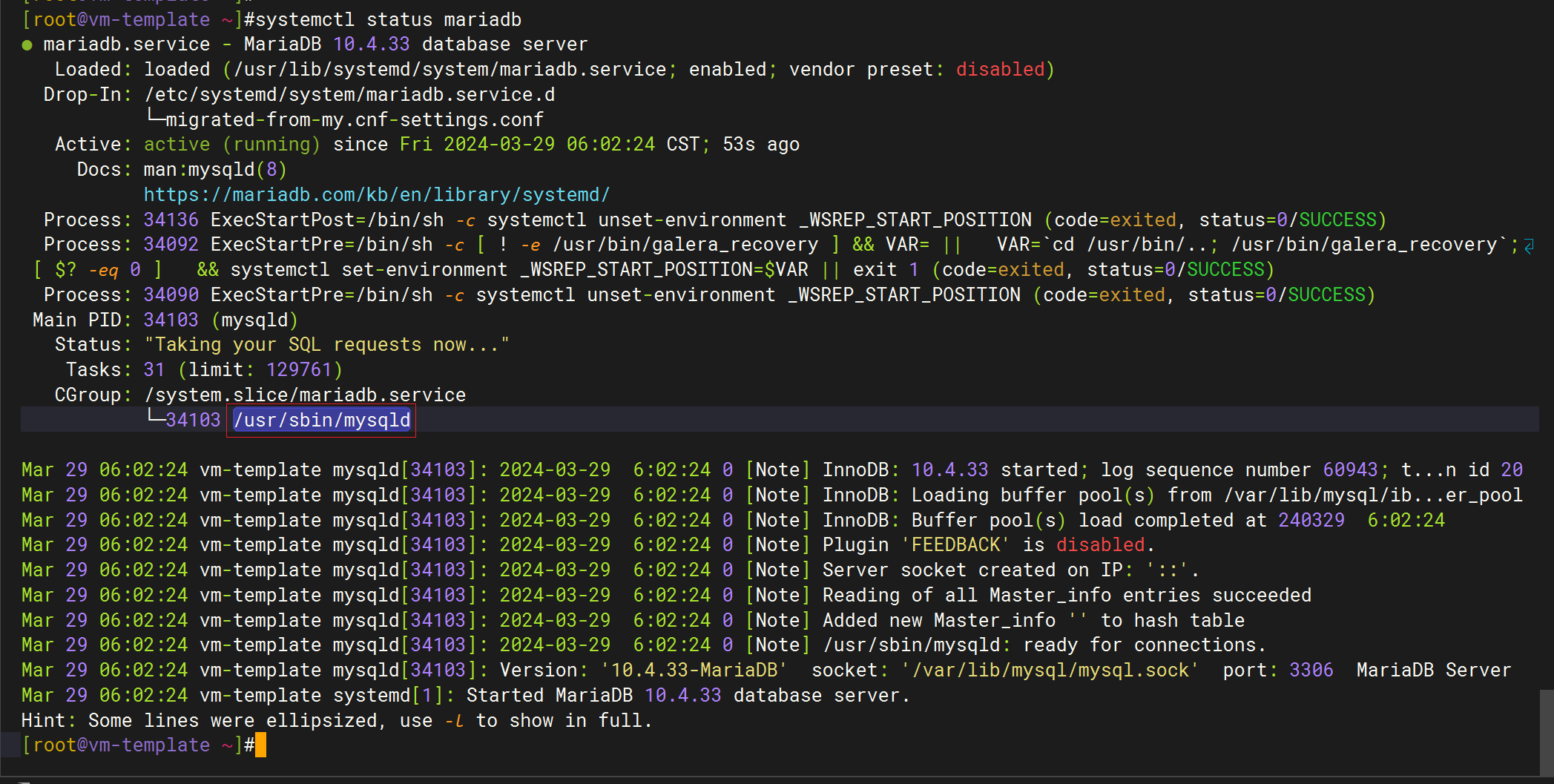1554x784 pixels.
Task: Click the '/usr/lib/systemd/system/mariadb.service' loaded path
Action: pos(450,70)
